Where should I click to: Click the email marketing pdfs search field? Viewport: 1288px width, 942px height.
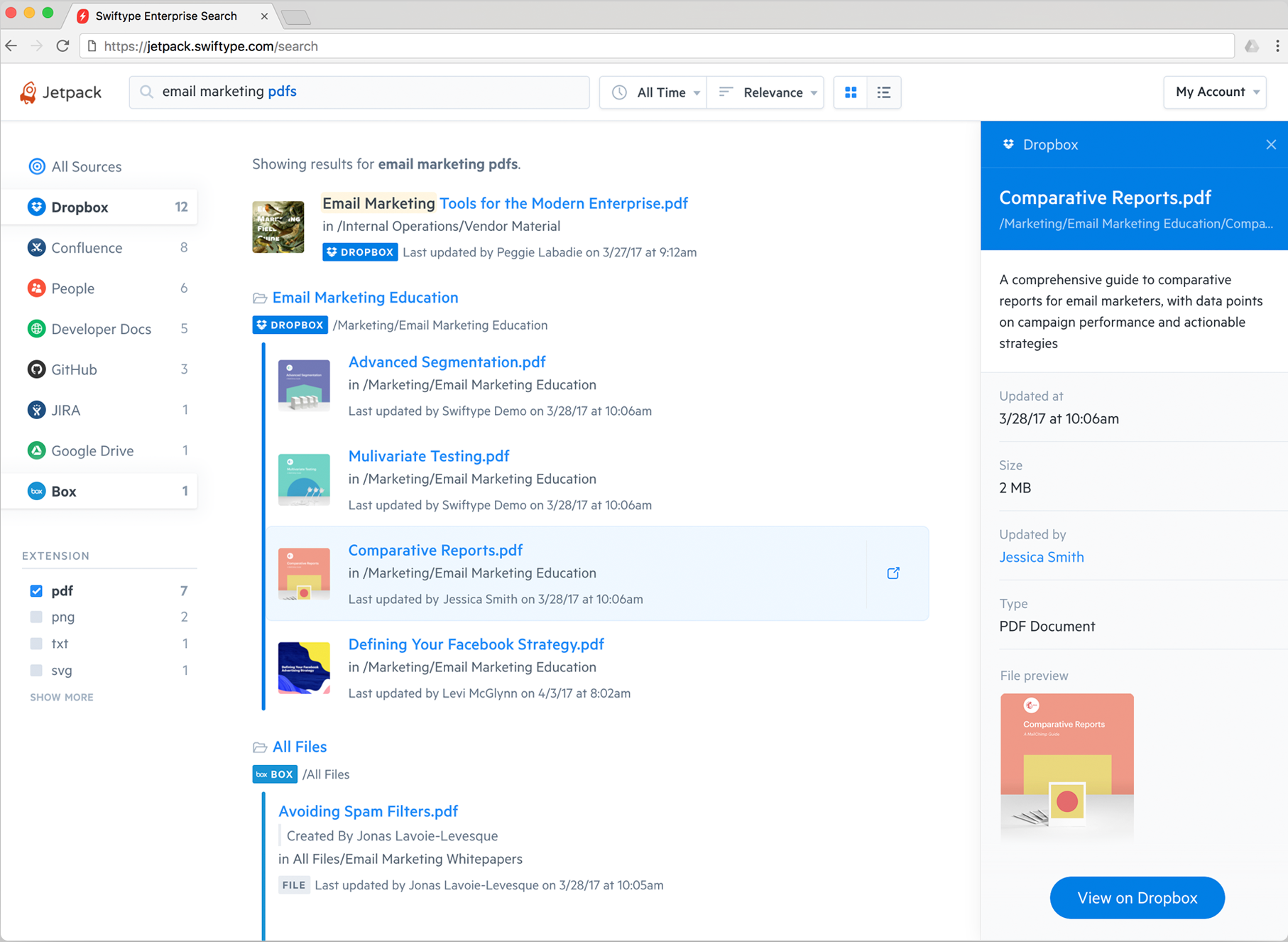(x=359, y=92)
